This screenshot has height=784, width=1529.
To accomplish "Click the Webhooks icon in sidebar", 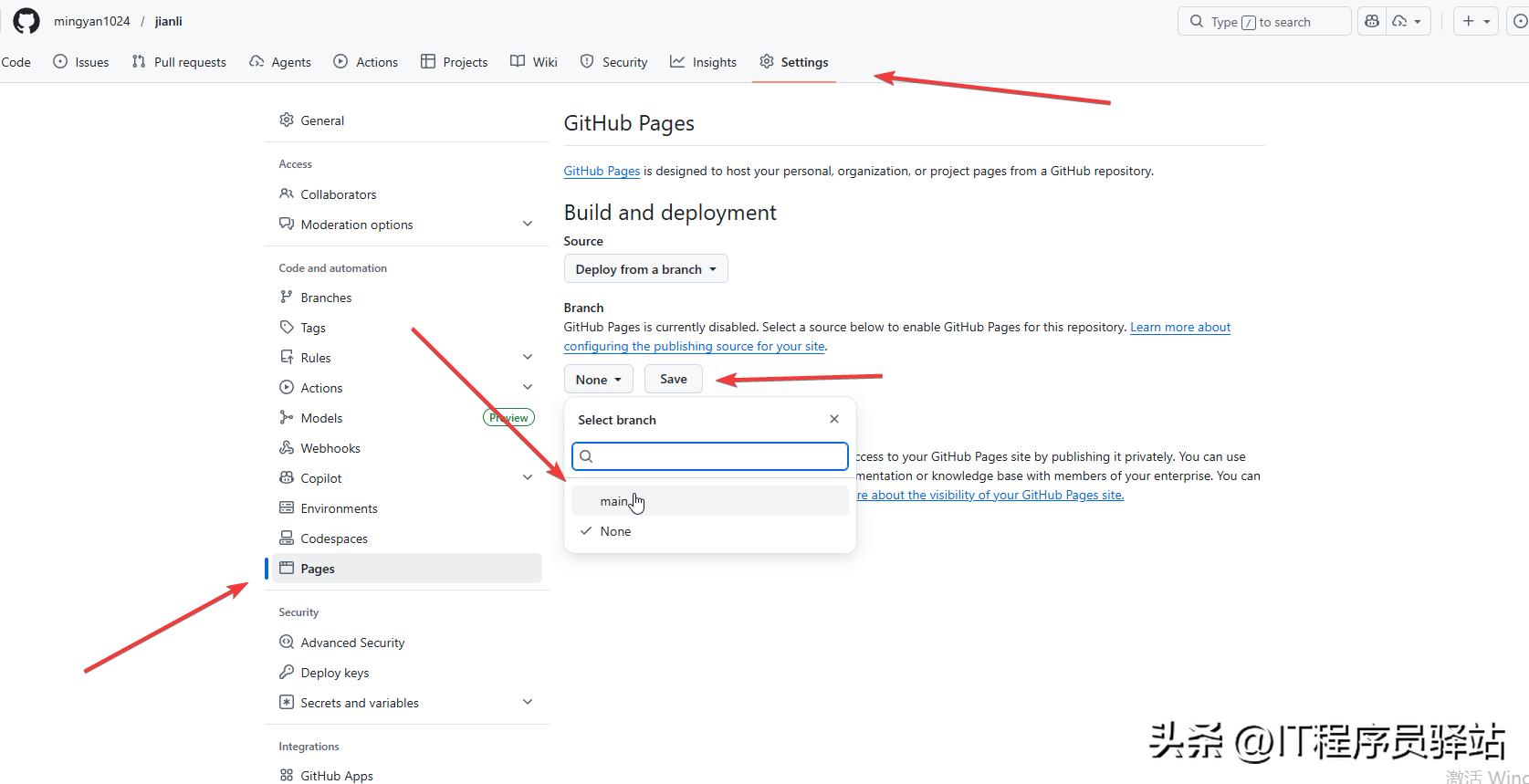I will tap(287, 448).
